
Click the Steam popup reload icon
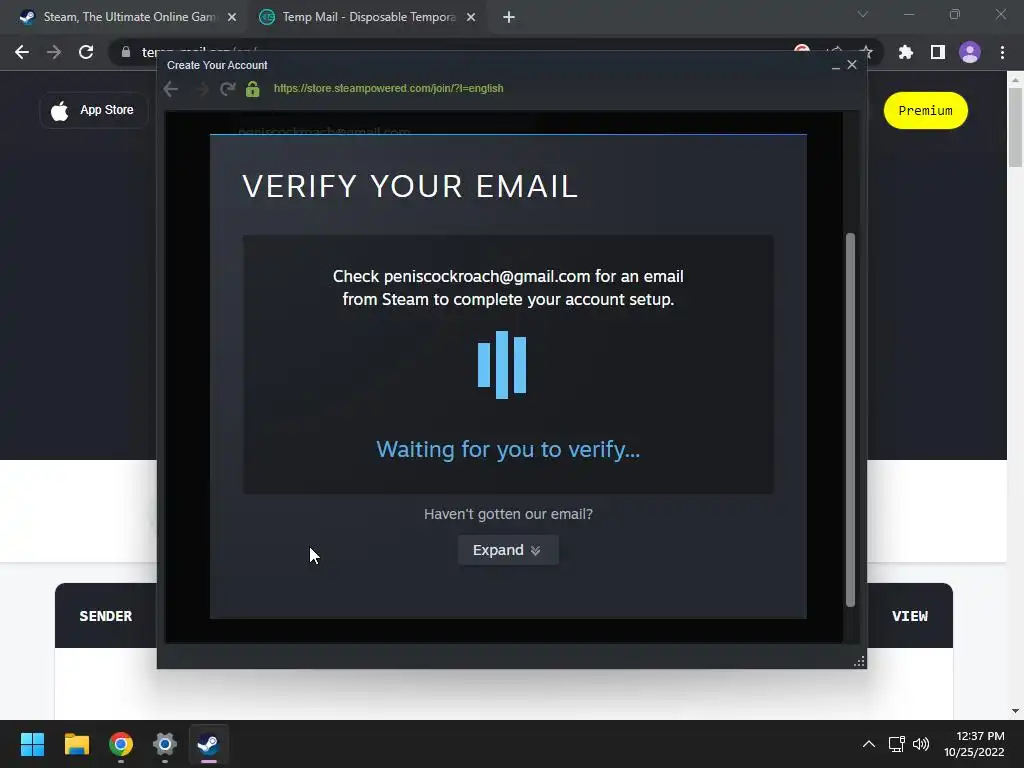click(227, 89)
